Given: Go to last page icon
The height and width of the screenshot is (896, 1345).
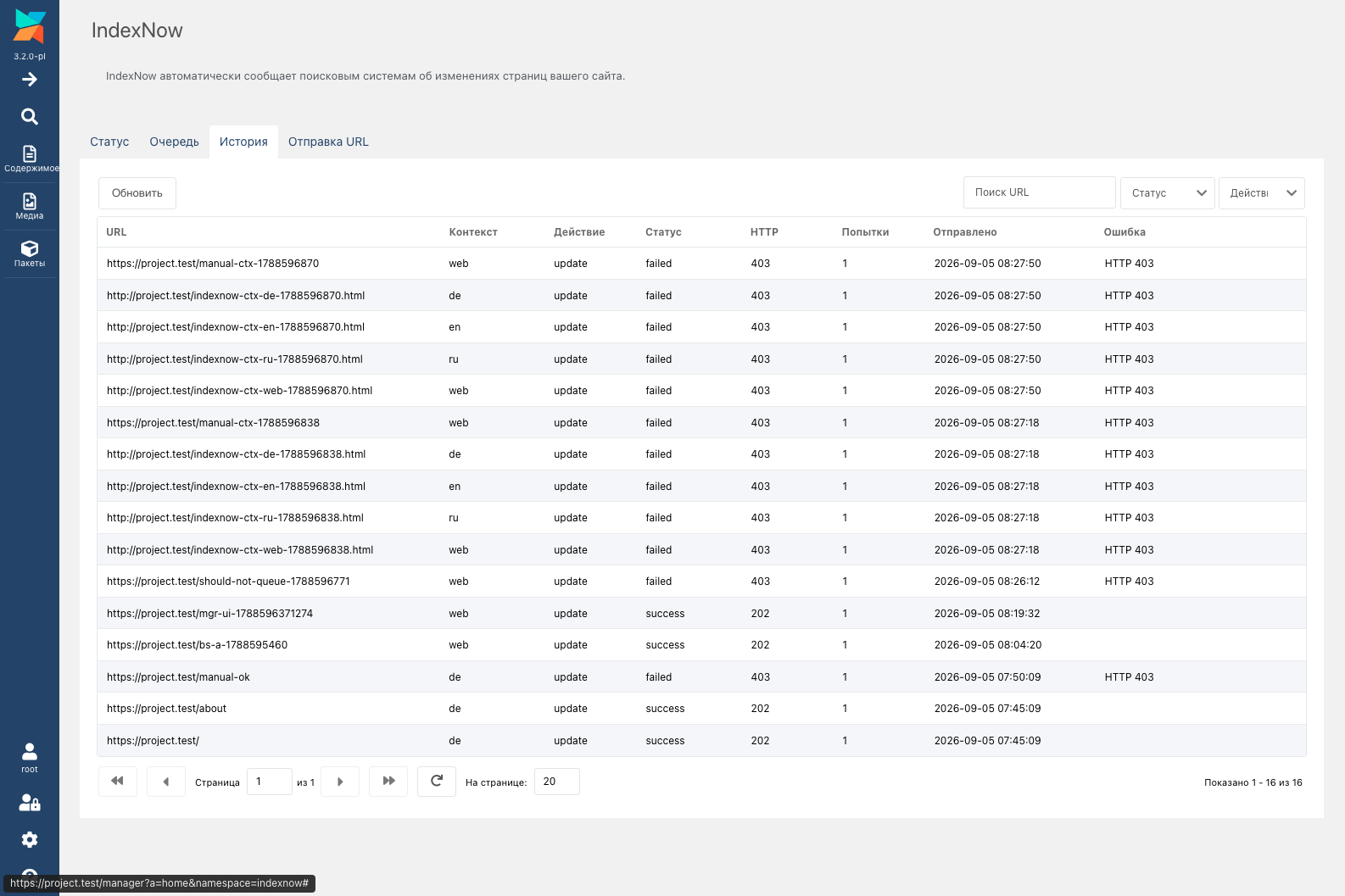Looking at the screenshot, I should (388, 782).
